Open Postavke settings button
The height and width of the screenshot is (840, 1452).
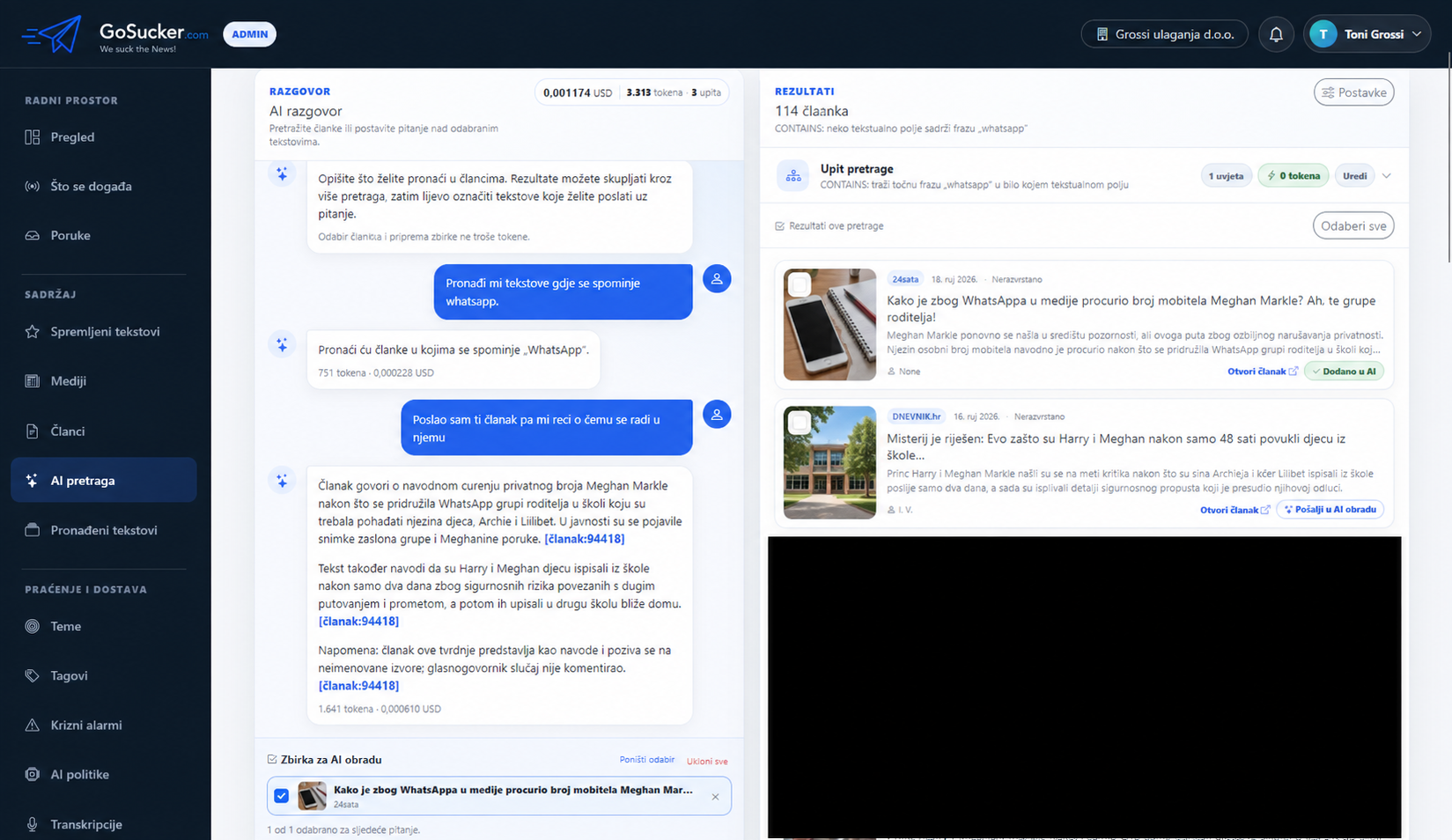point(1353,92)
